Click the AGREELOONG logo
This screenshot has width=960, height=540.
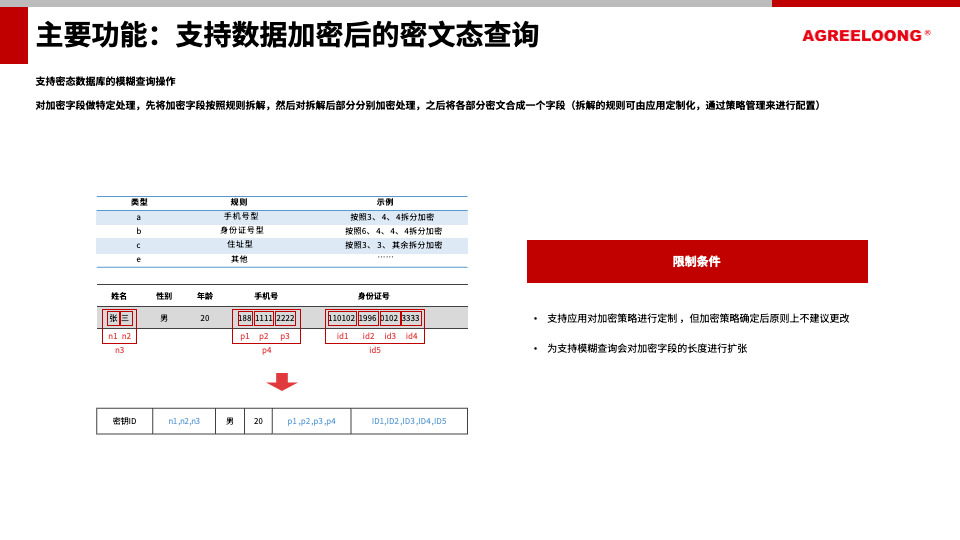click(866, 36)
